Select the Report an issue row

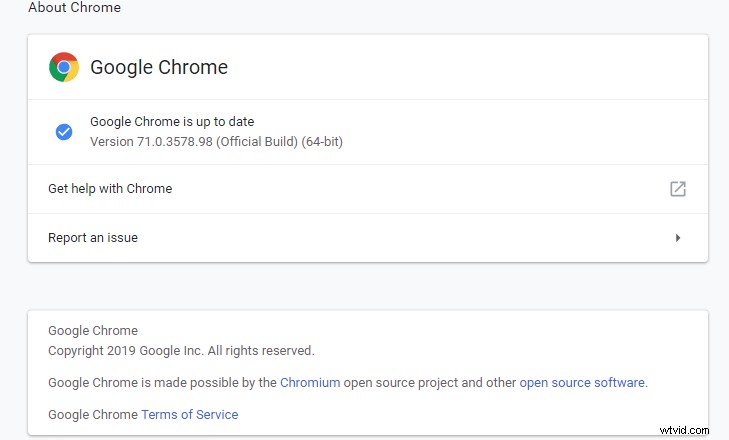[368, 238]
